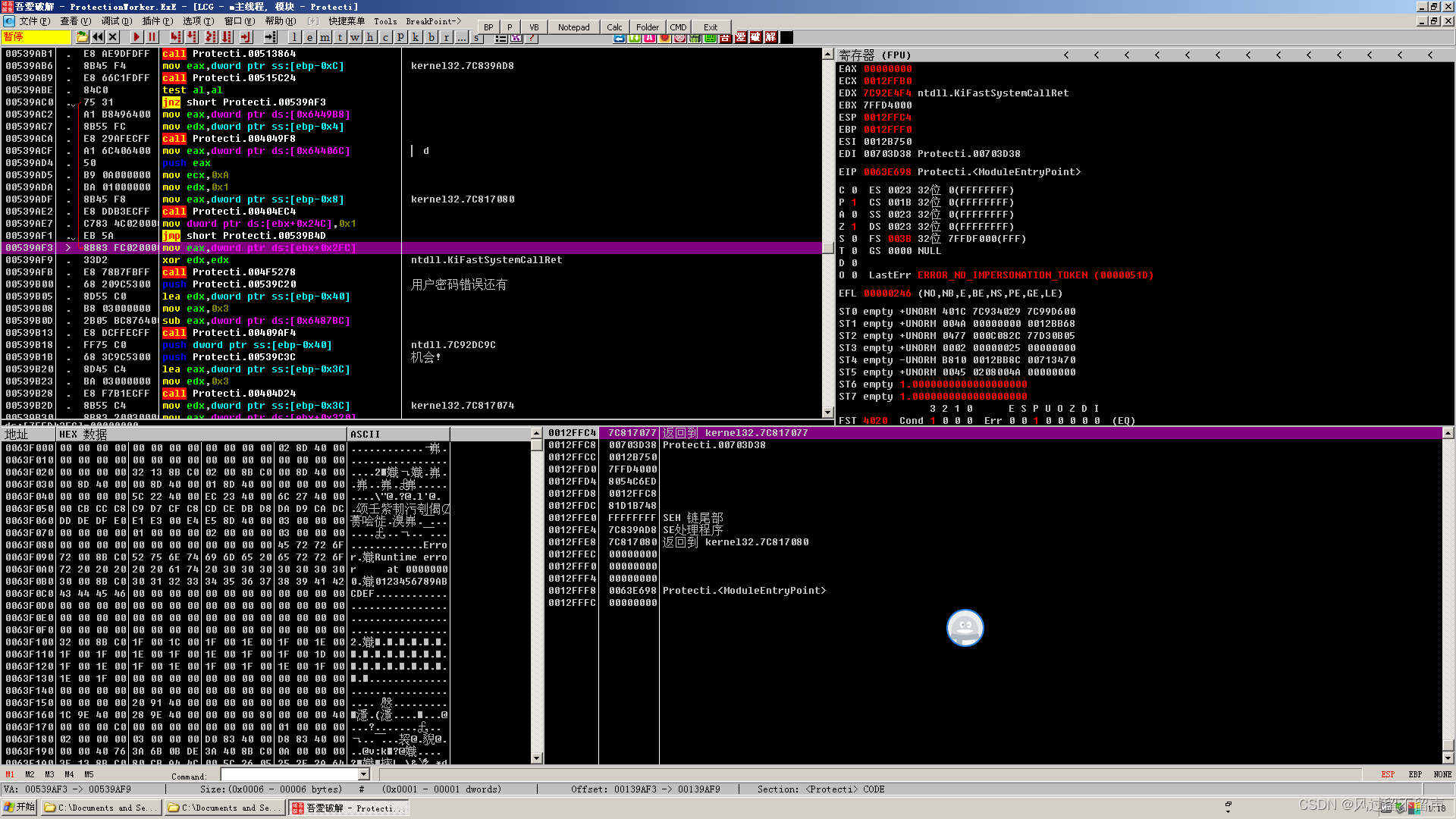Click the open file folder toolbar icon

[82, 37]
